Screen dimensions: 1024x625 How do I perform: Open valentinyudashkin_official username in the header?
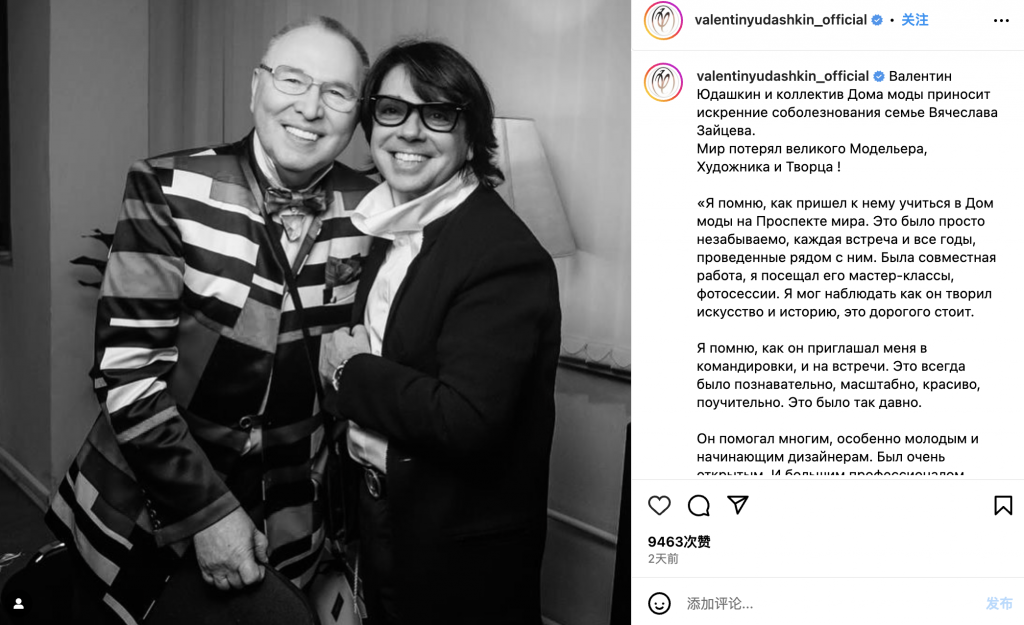tap(780, 20)
